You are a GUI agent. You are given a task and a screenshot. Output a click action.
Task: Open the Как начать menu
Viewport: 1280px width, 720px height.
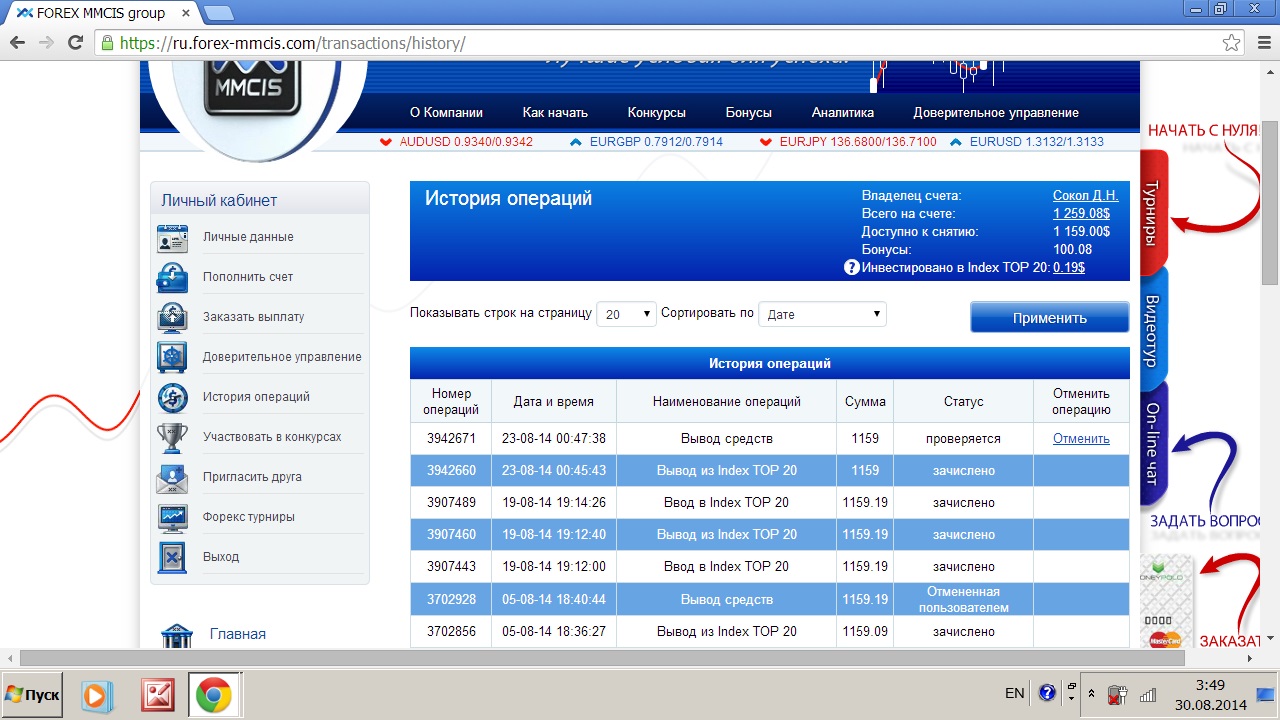coord(555,113)
